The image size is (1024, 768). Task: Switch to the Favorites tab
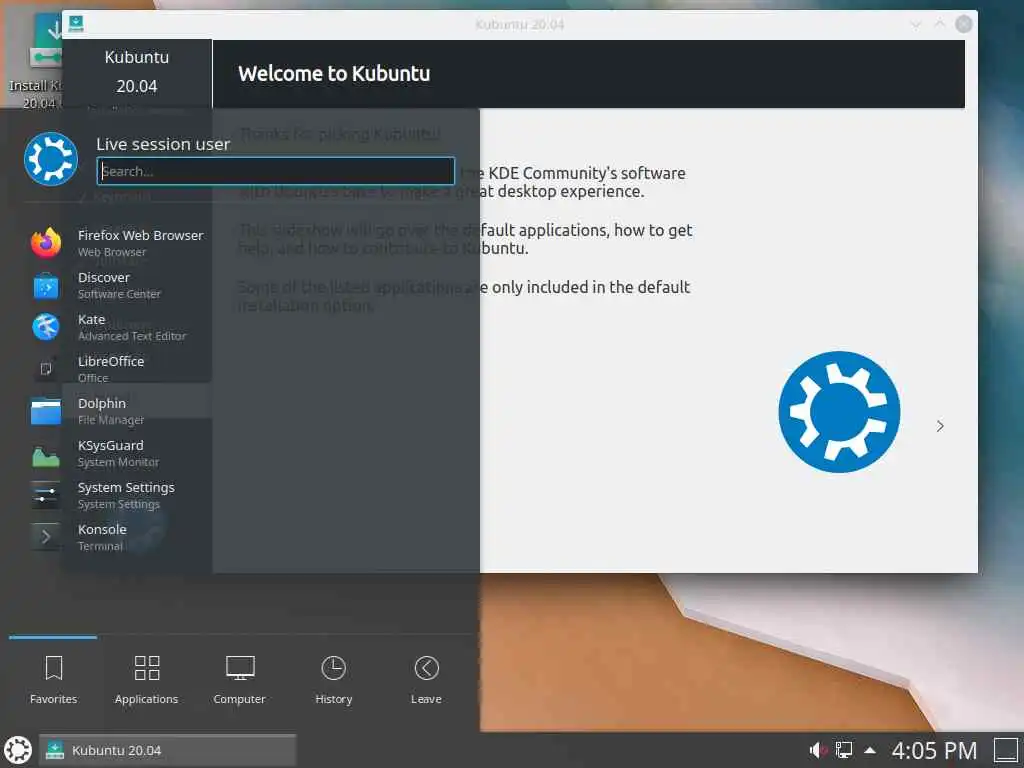tap(54, 680)
